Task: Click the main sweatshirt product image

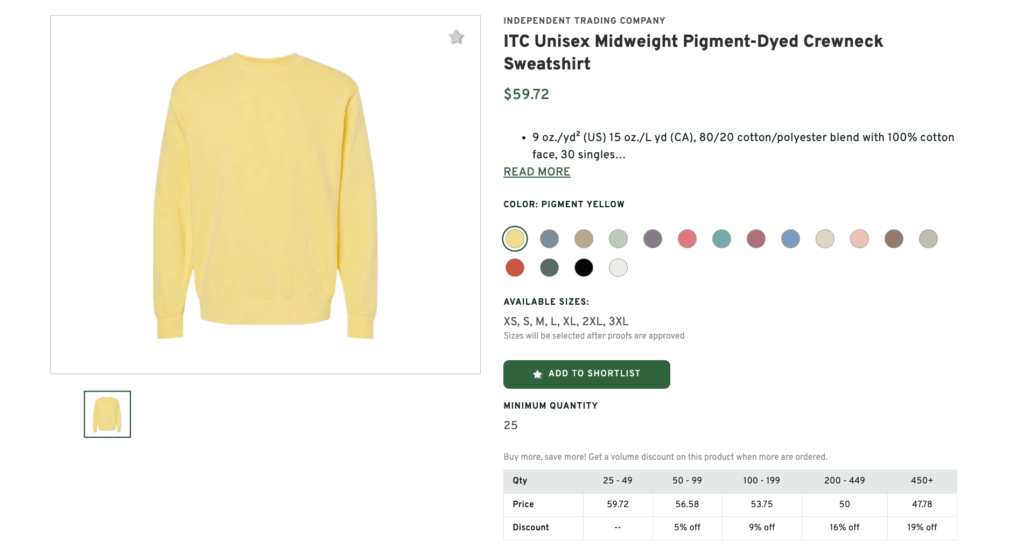Action: [x=265, y=195]
